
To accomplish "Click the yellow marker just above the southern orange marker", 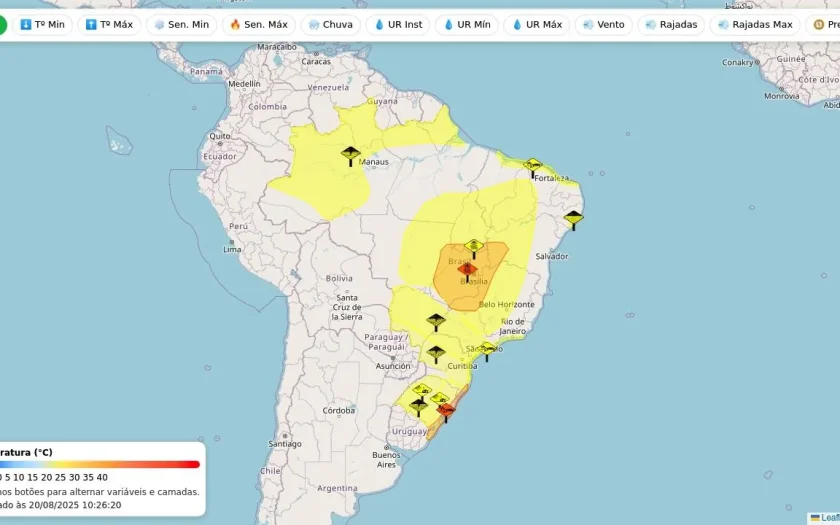I will tap(440, 398).
